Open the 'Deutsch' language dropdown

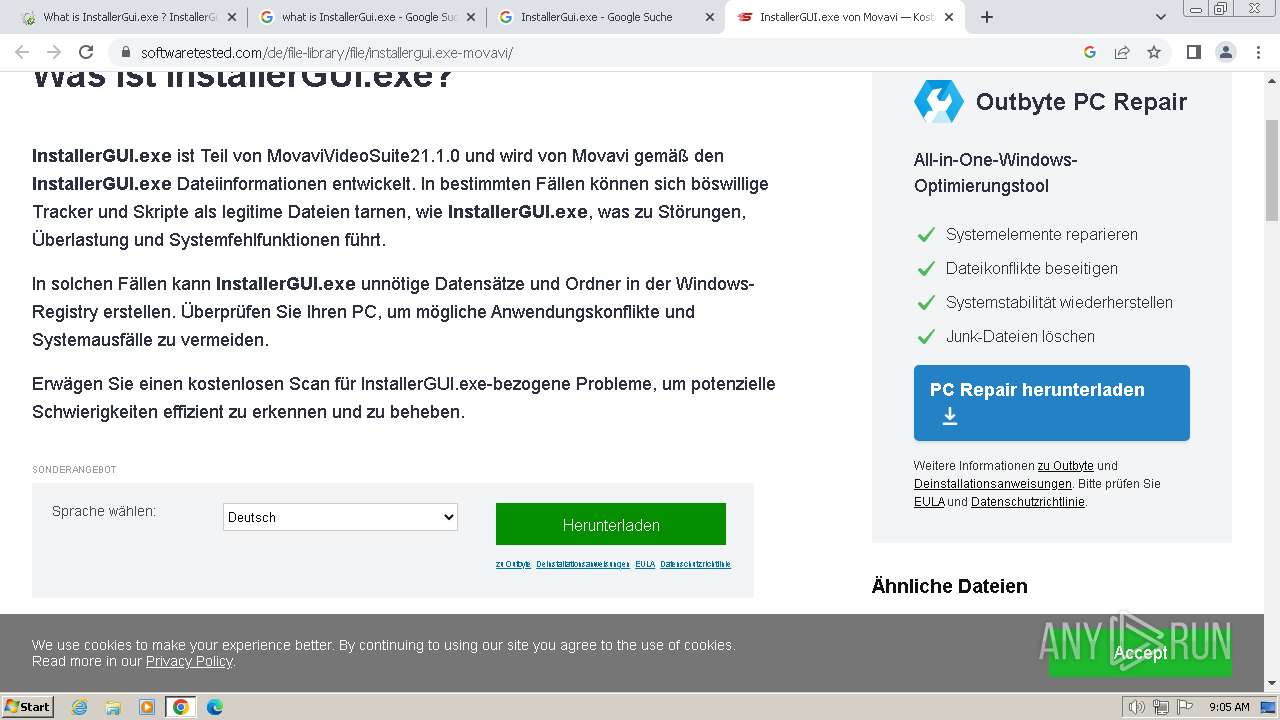340,517
